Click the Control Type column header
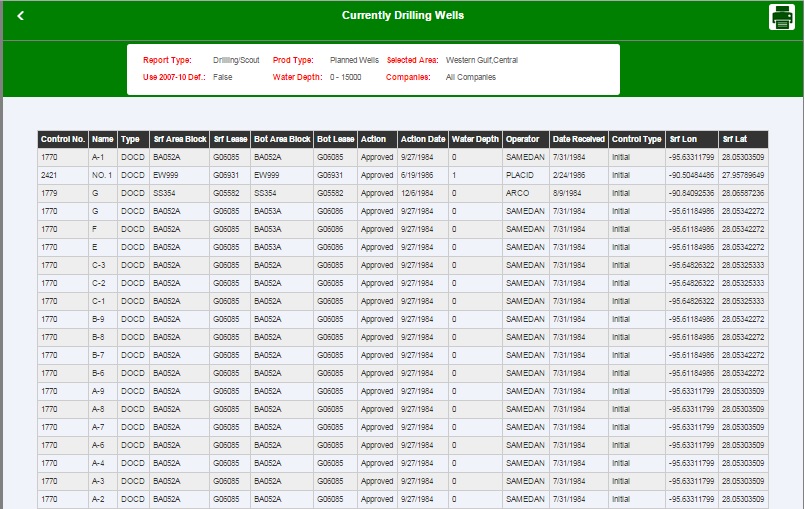 [x=637, y=139]
